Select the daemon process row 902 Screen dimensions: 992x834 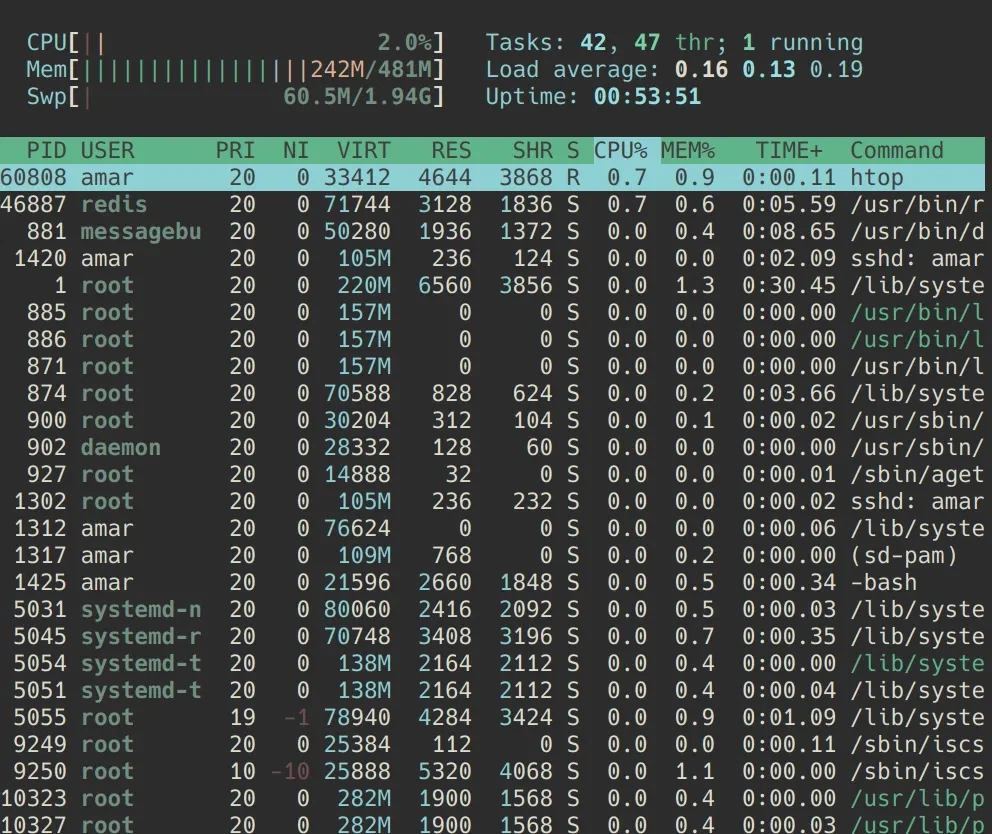coord(492,447)
